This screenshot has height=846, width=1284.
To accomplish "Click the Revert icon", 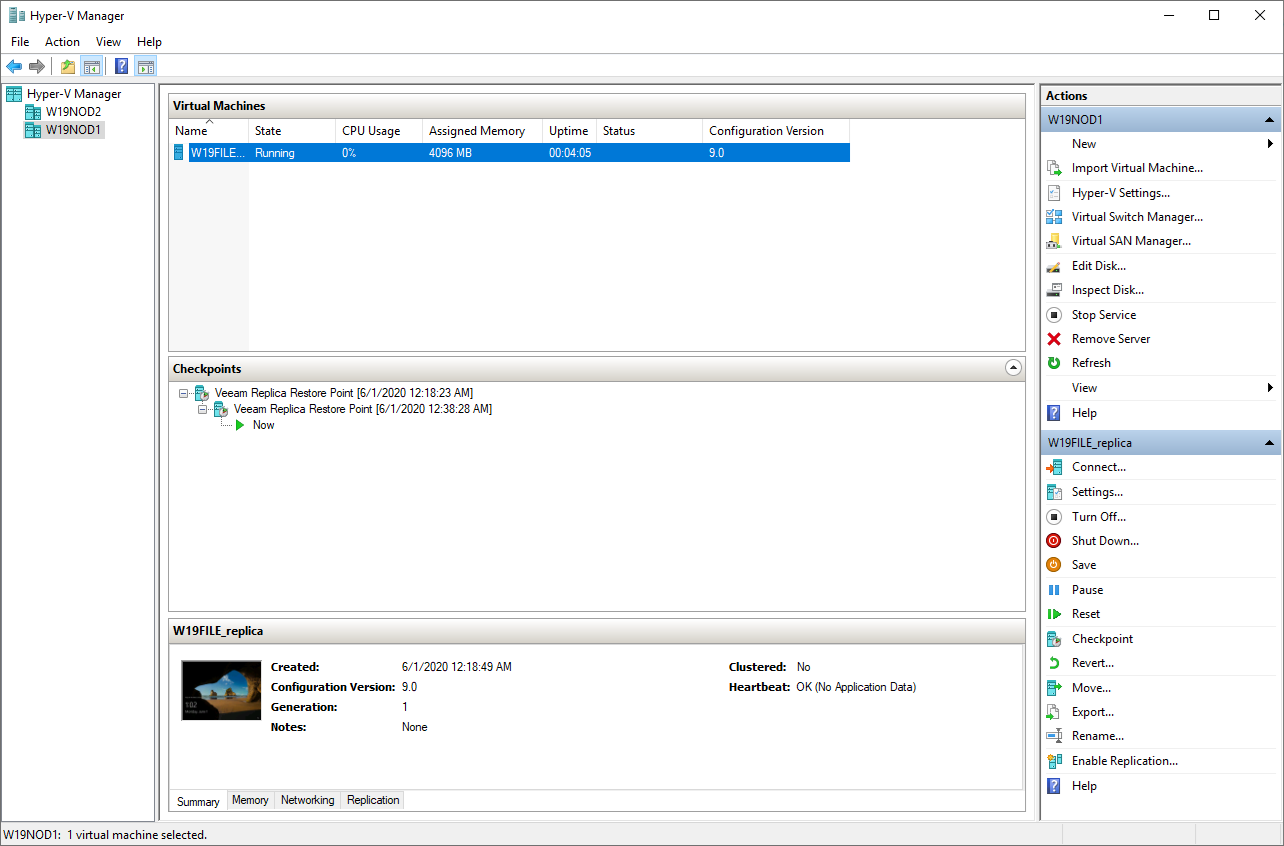I will 1053,663.
